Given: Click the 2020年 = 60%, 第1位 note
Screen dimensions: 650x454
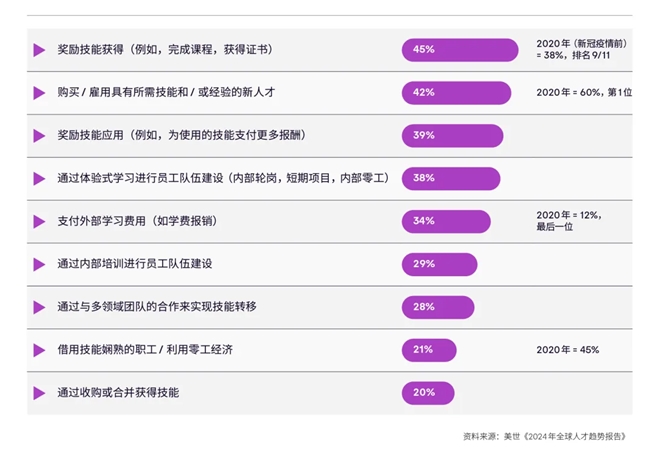Looking at the screenshot, I should [x=584, y=92].
